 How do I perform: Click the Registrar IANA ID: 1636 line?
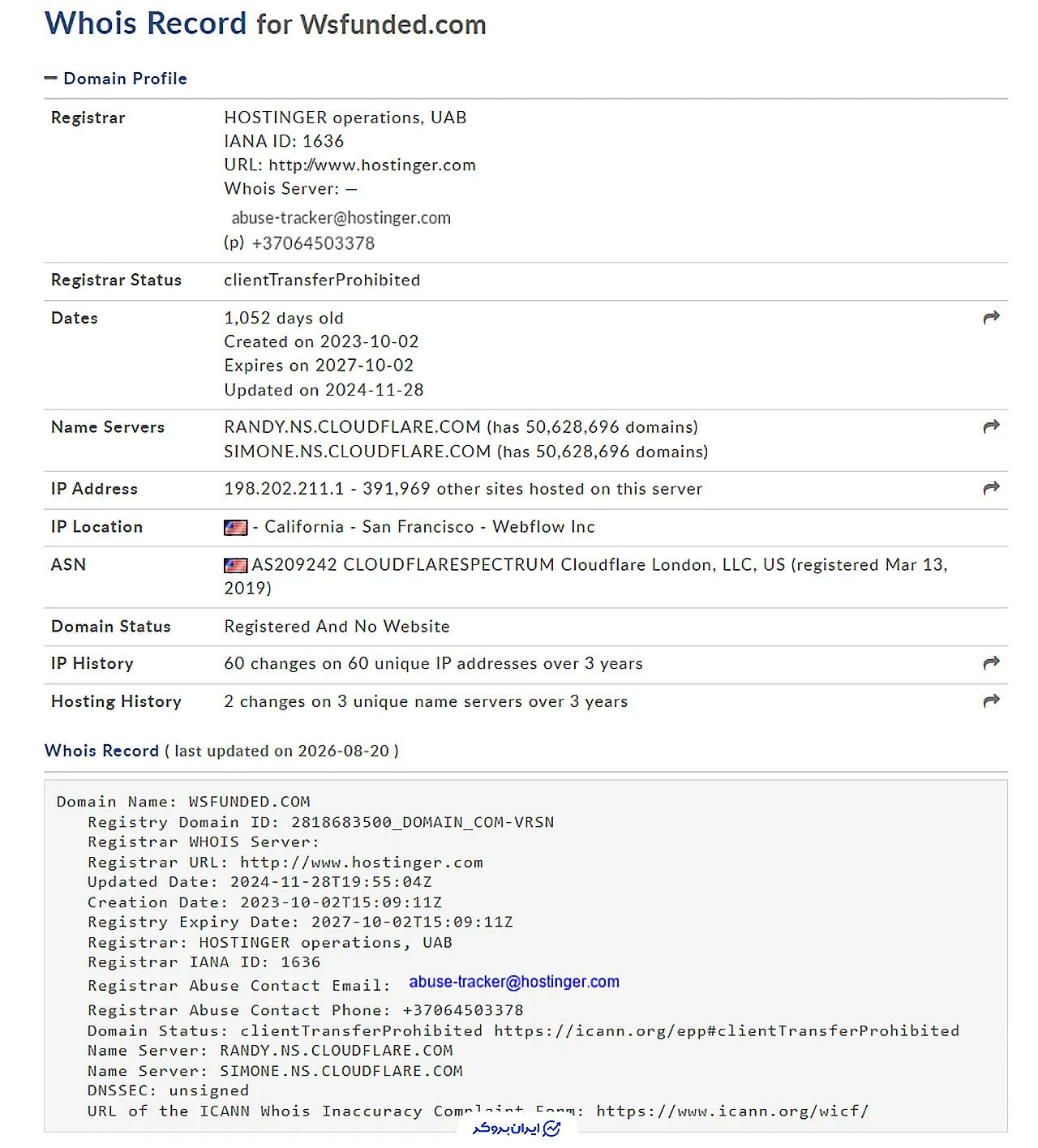pyautogui.click(x=204, y=962)
